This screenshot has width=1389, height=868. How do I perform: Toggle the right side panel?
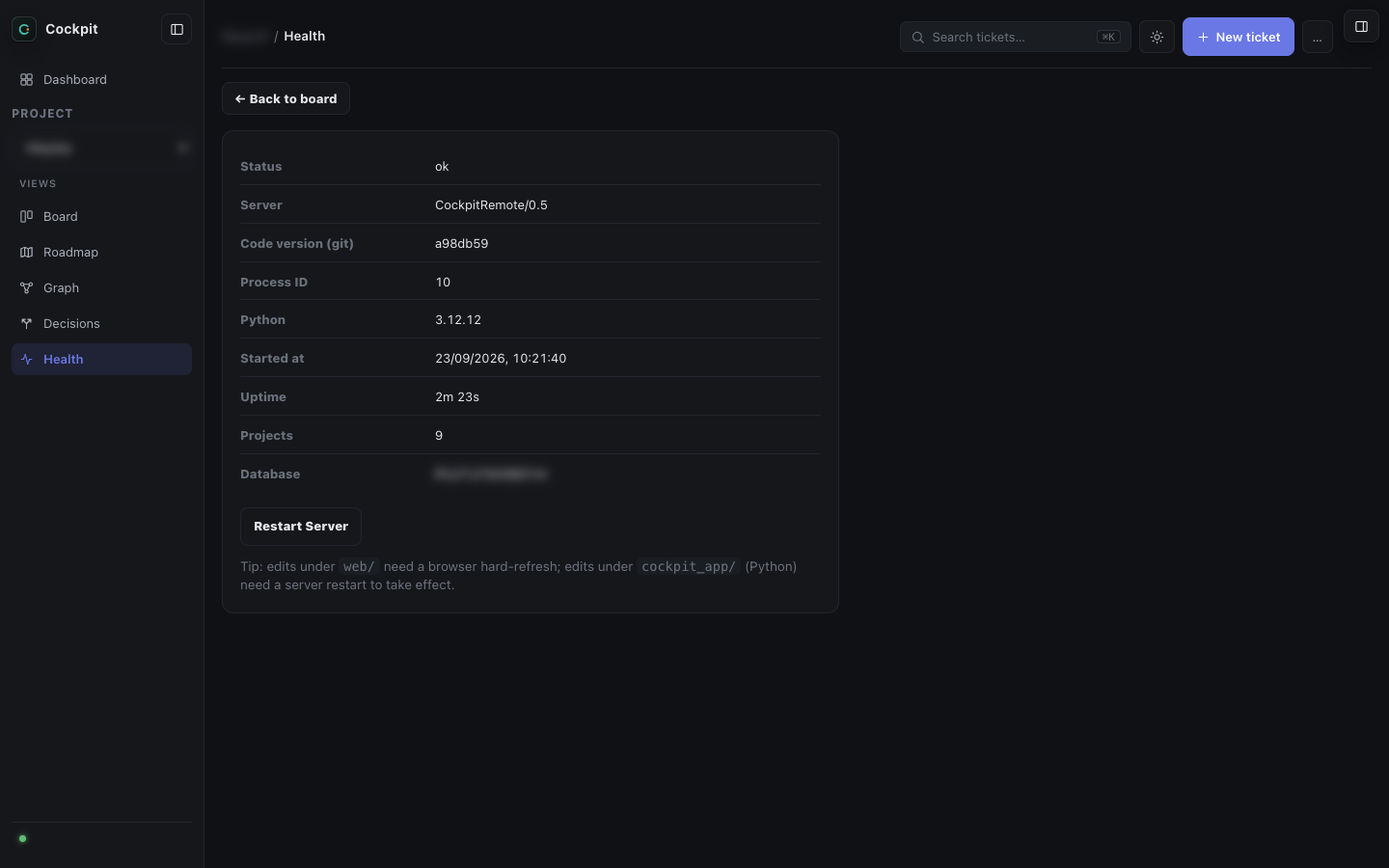coord(1361,27)
